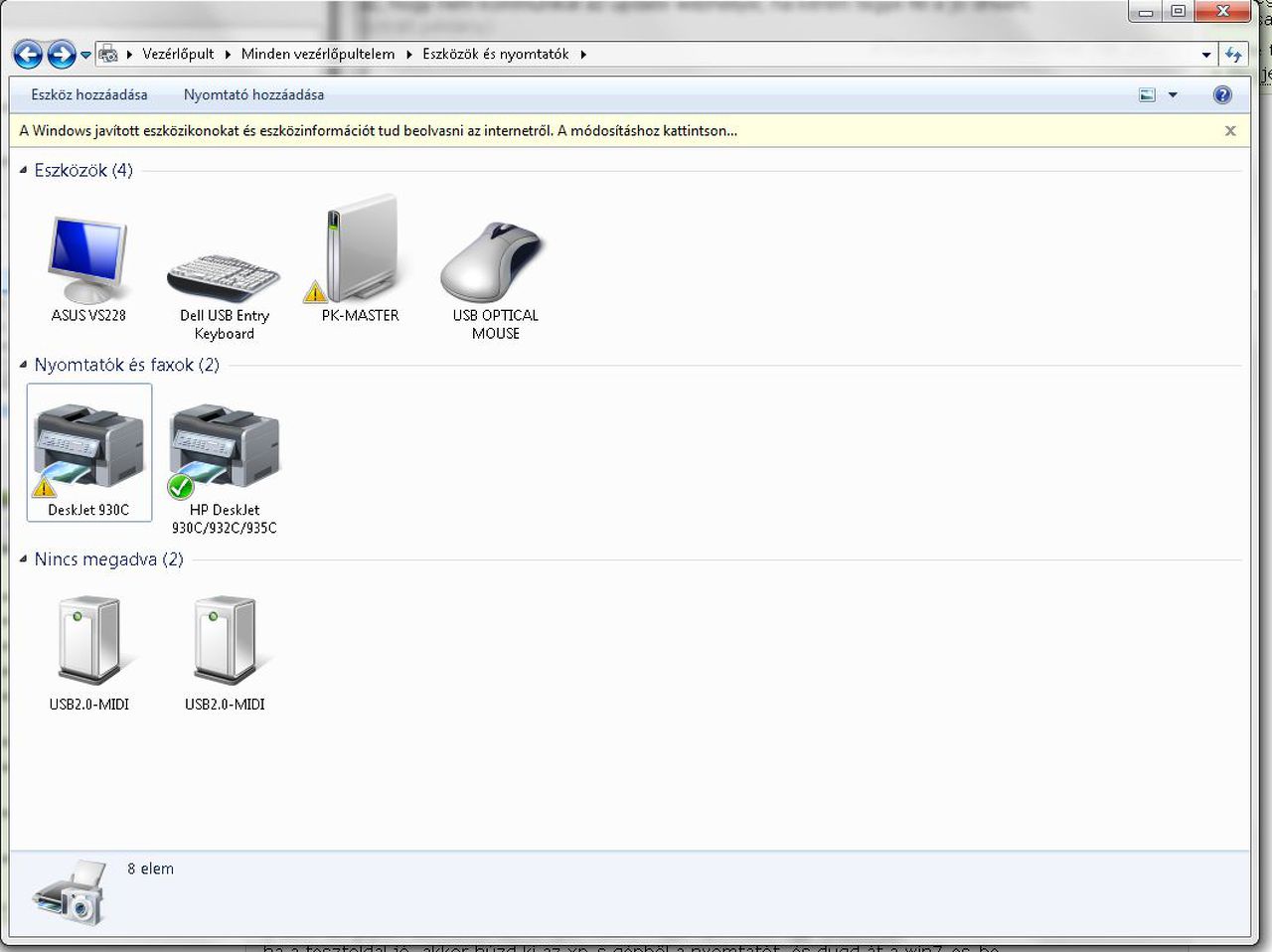This screenshot has width=1272, height=952.
Task: Click the Eszközök (4) group header text
Action: click(x=83, y=170)
